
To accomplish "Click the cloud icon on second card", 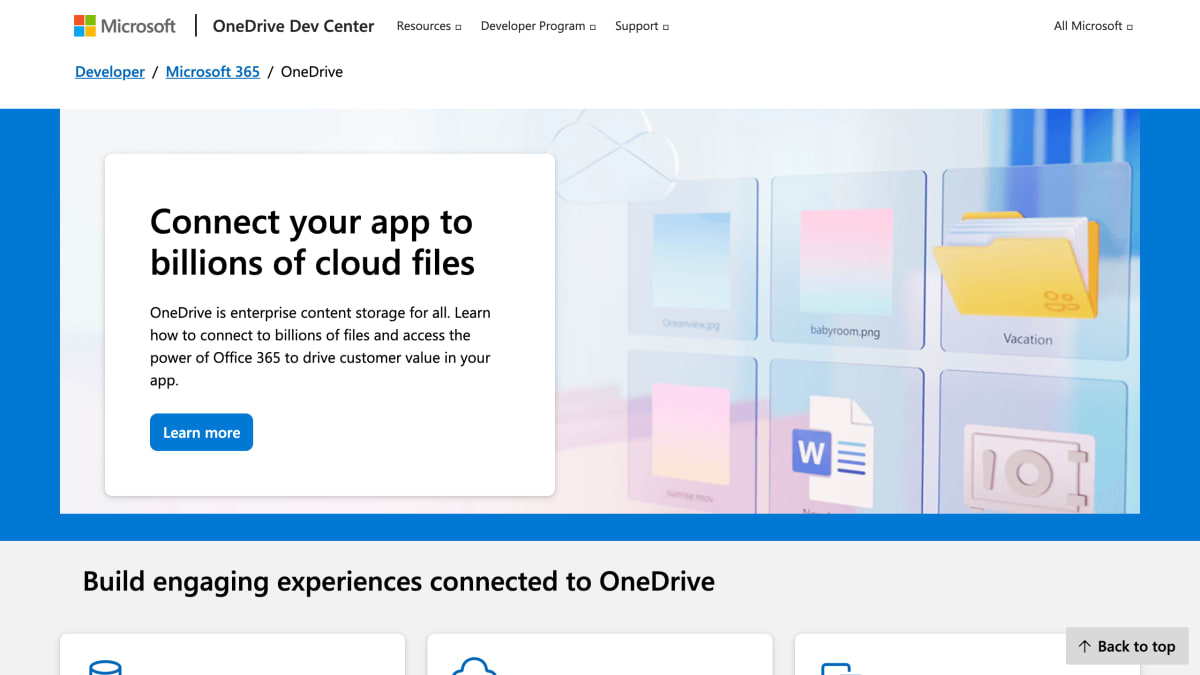I will [x=474, y=666].
